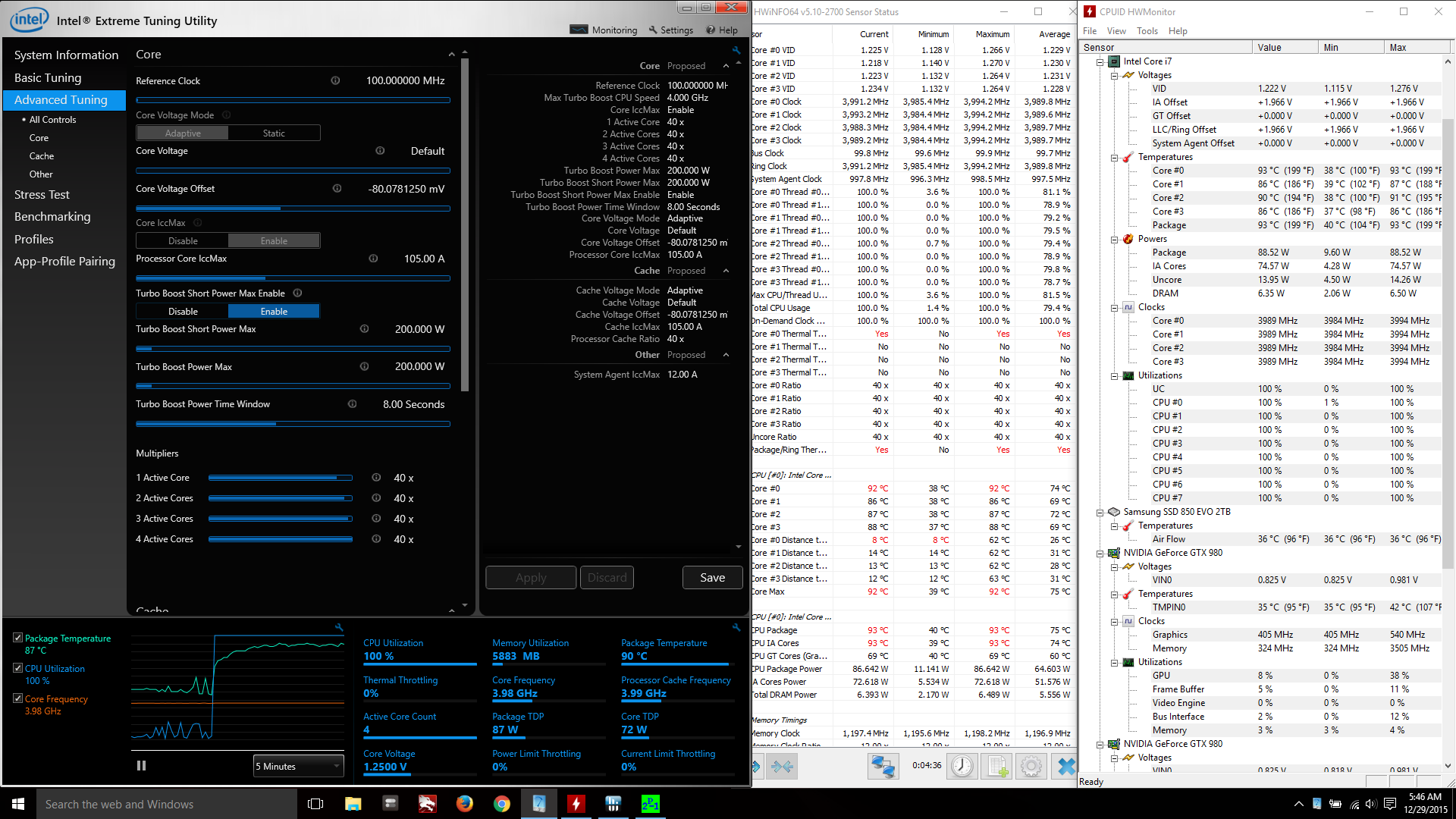The width and height of the screenshot is (1456, 819).
Task: Uncheck Core Frequency graph checkbox
Action: (17, 698)
